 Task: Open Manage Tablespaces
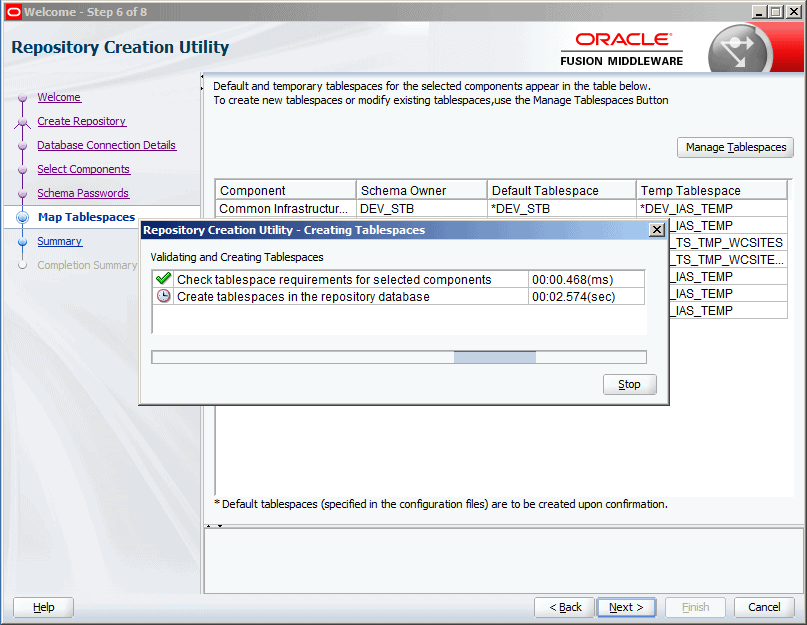(735, 148)
